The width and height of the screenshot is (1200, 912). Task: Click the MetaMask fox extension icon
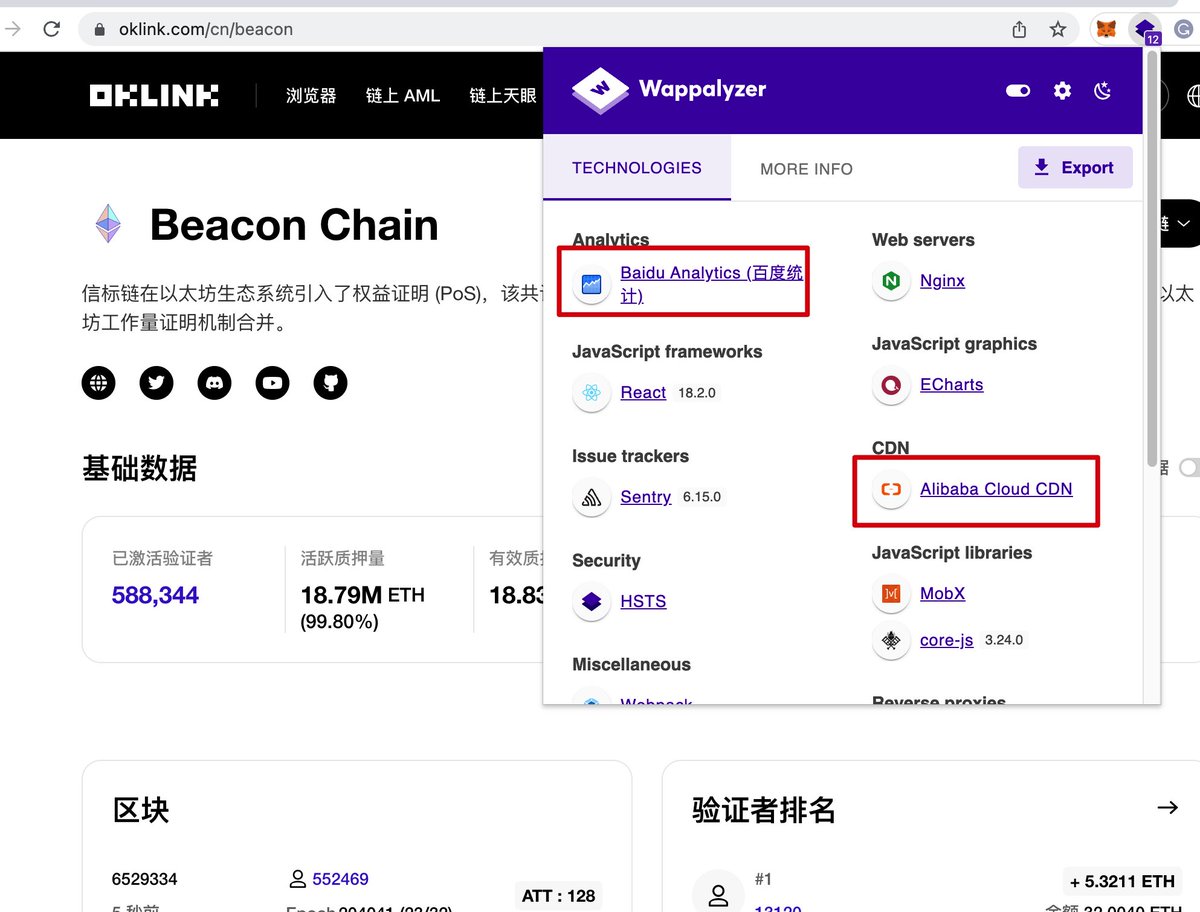tap(1107, 29)
